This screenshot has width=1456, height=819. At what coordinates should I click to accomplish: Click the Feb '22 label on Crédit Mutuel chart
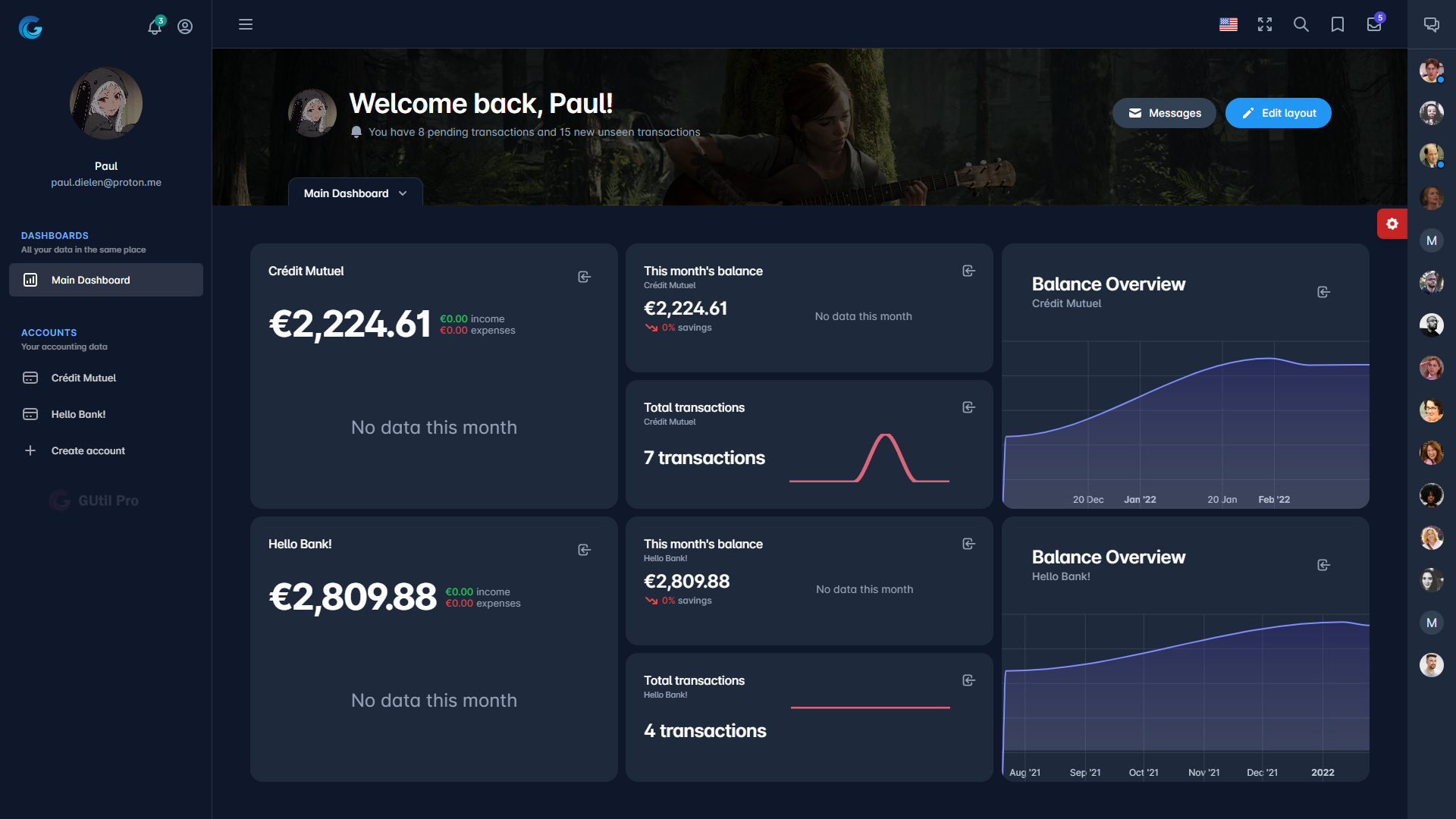point(1274,499)
